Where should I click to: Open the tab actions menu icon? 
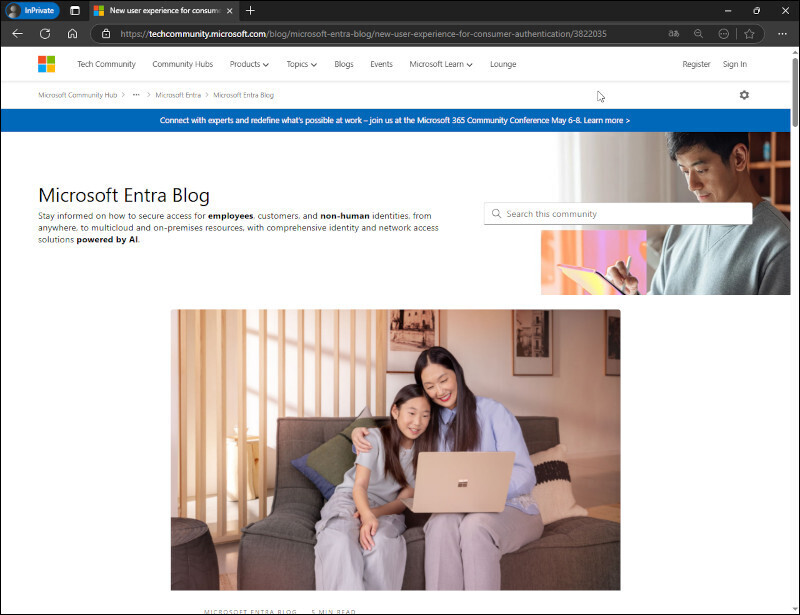pos(75,10)
